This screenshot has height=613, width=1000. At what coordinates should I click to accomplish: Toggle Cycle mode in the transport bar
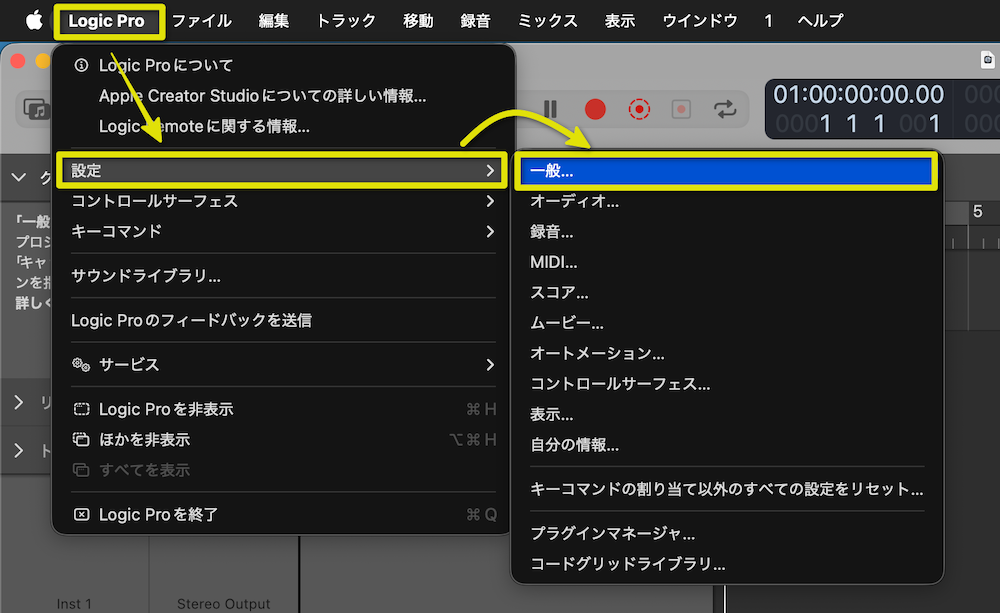(727, 110)
